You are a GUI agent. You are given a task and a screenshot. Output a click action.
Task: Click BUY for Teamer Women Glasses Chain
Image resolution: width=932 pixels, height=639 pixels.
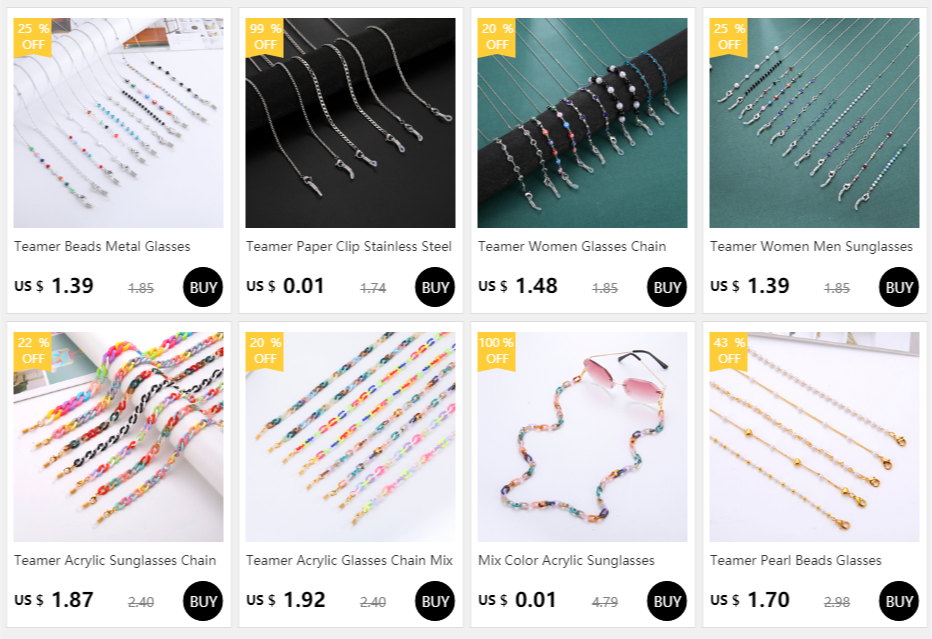tap(666, 287)
